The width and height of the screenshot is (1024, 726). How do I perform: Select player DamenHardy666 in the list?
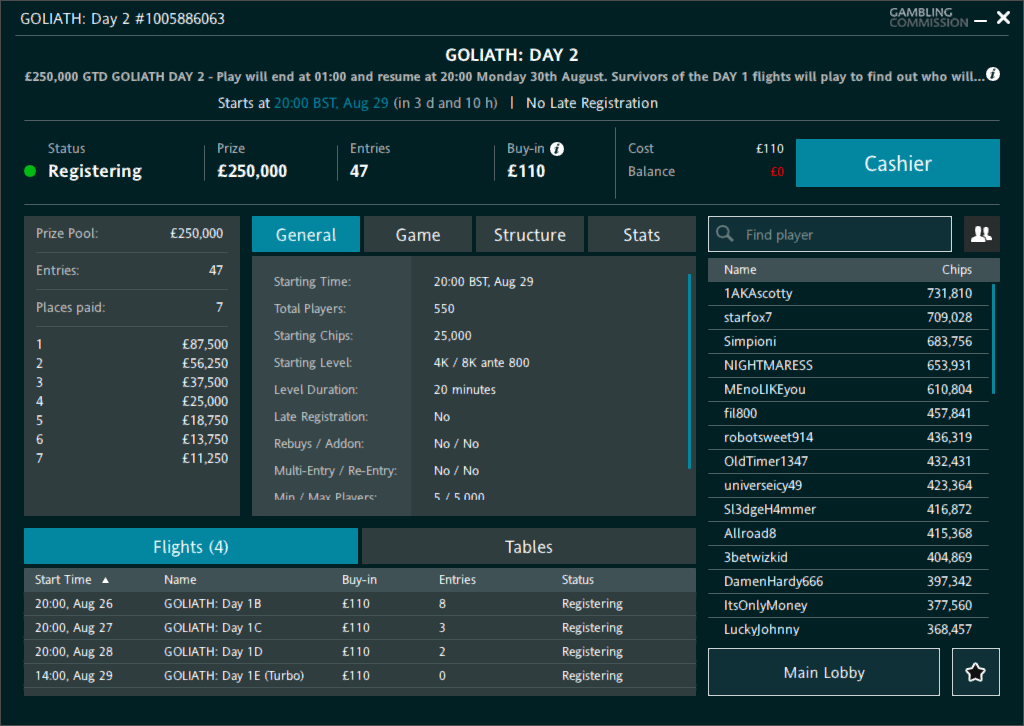pyautogui.click(x=848, y=582)
